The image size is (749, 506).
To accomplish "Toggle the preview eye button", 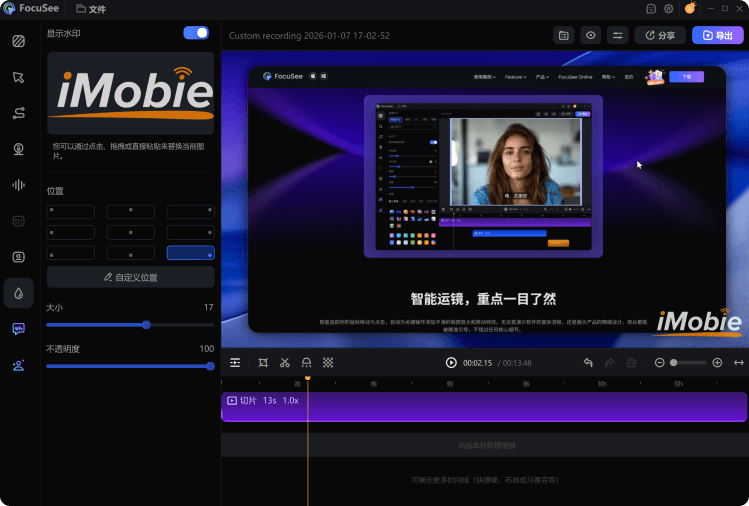I will [590, 35].
